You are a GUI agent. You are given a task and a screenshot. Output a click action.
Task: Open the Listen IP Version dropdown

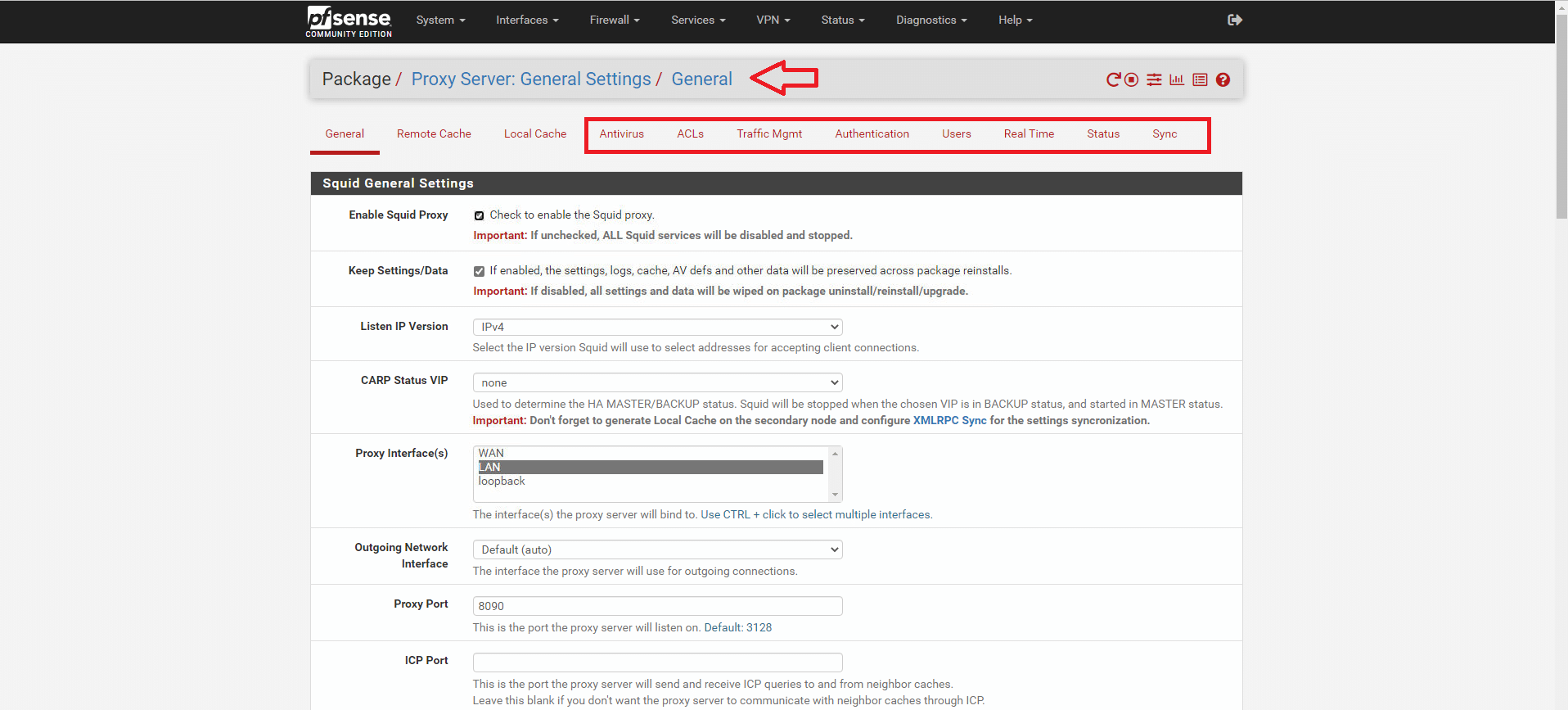pyautogui.click(x=657, y=327)
